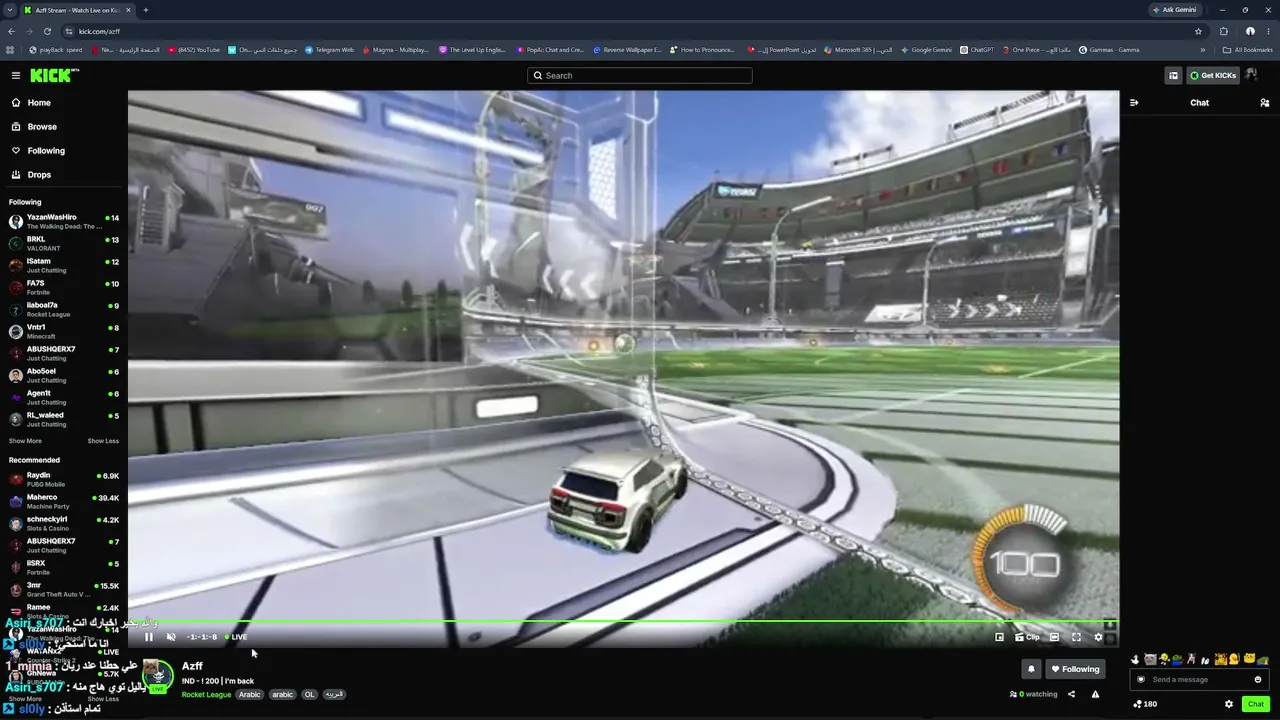Select the Arabic tag
The width and height of the screenshot is (1280, 720).
click(x=249, y=694)
